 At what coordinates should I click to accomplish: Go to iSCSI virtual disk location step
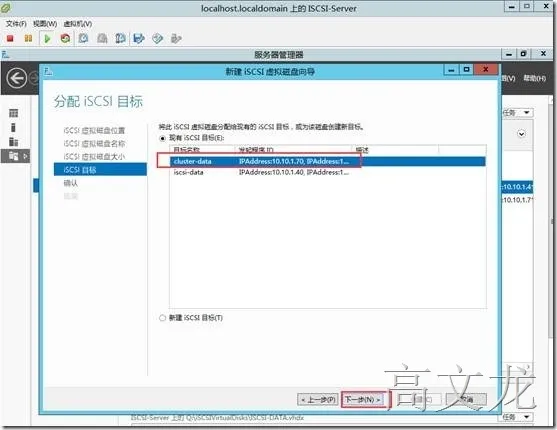94,130
